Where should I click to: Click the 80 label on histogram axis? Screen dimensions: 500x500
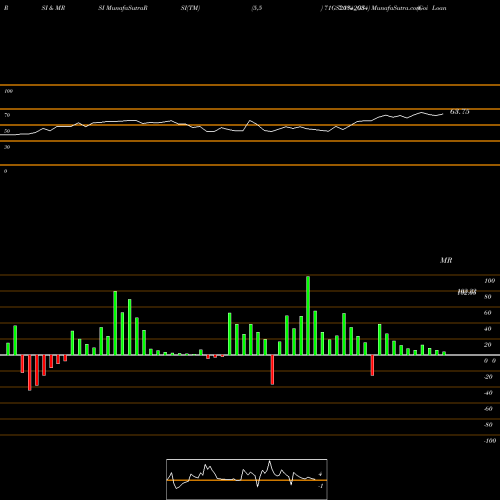(x=487, y=297)
